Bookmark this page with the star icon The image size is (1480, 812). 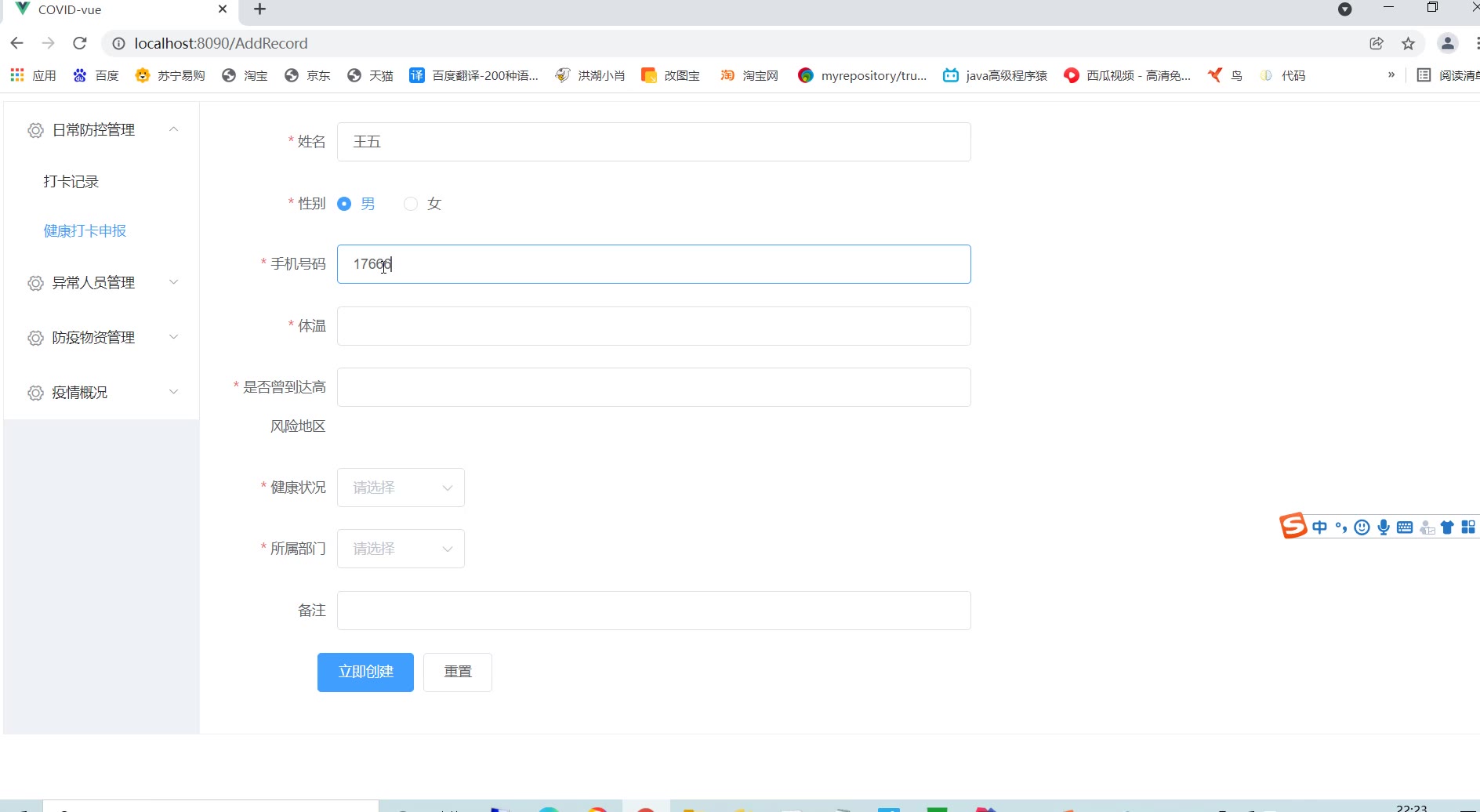[1409, 43]
